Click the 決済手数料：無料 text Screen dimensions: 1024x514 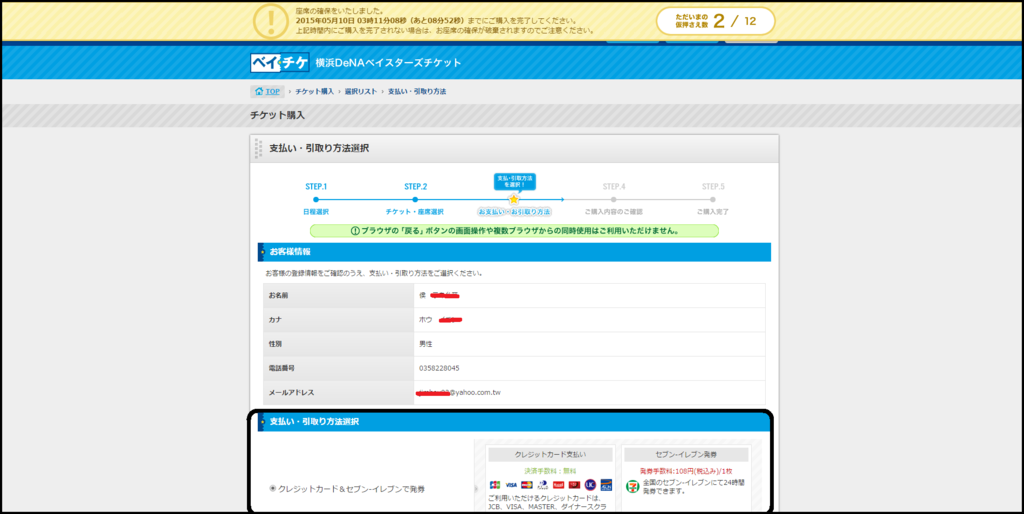(x=550, y=470)
